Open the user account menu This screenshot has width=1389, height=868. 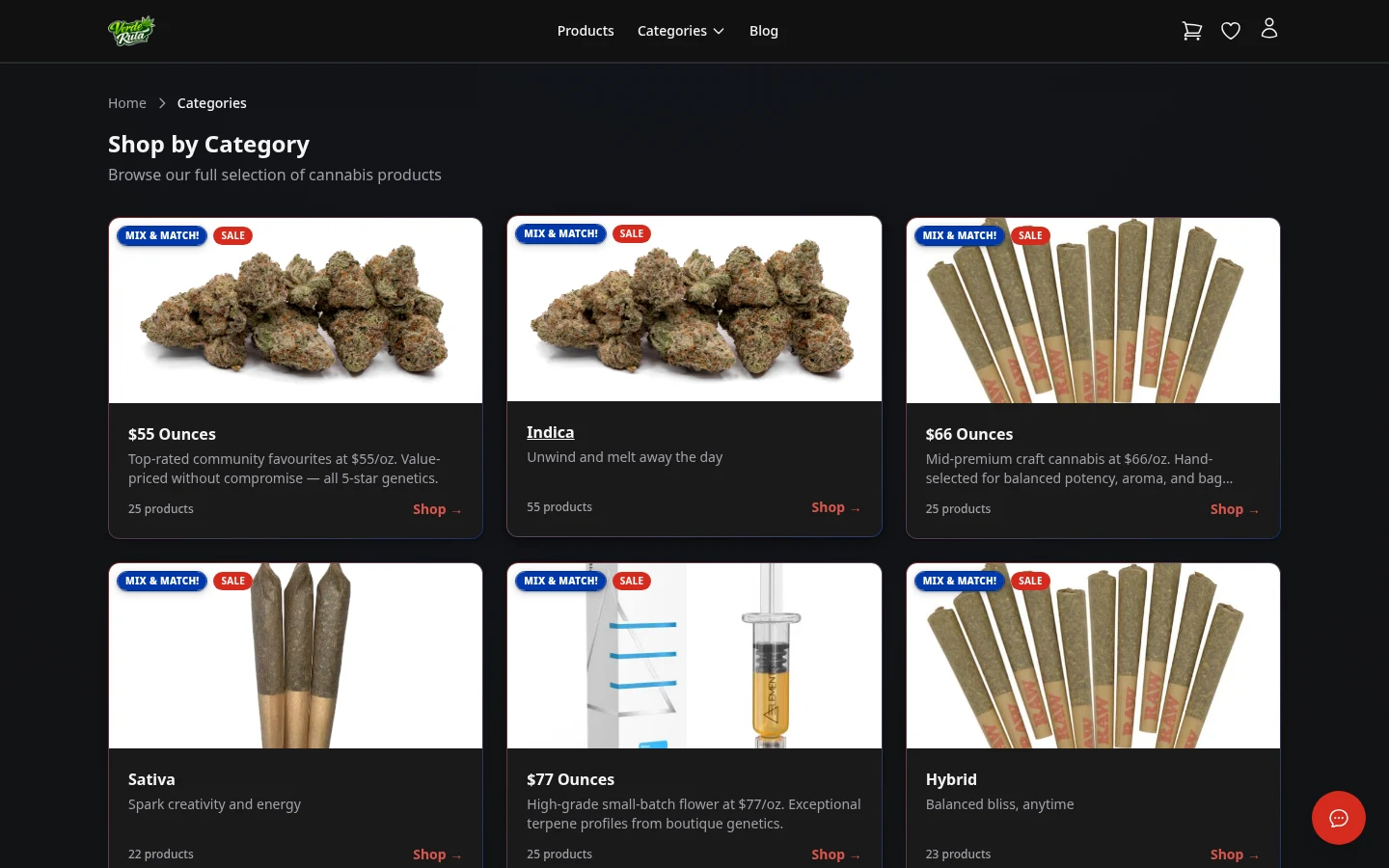1269,28
